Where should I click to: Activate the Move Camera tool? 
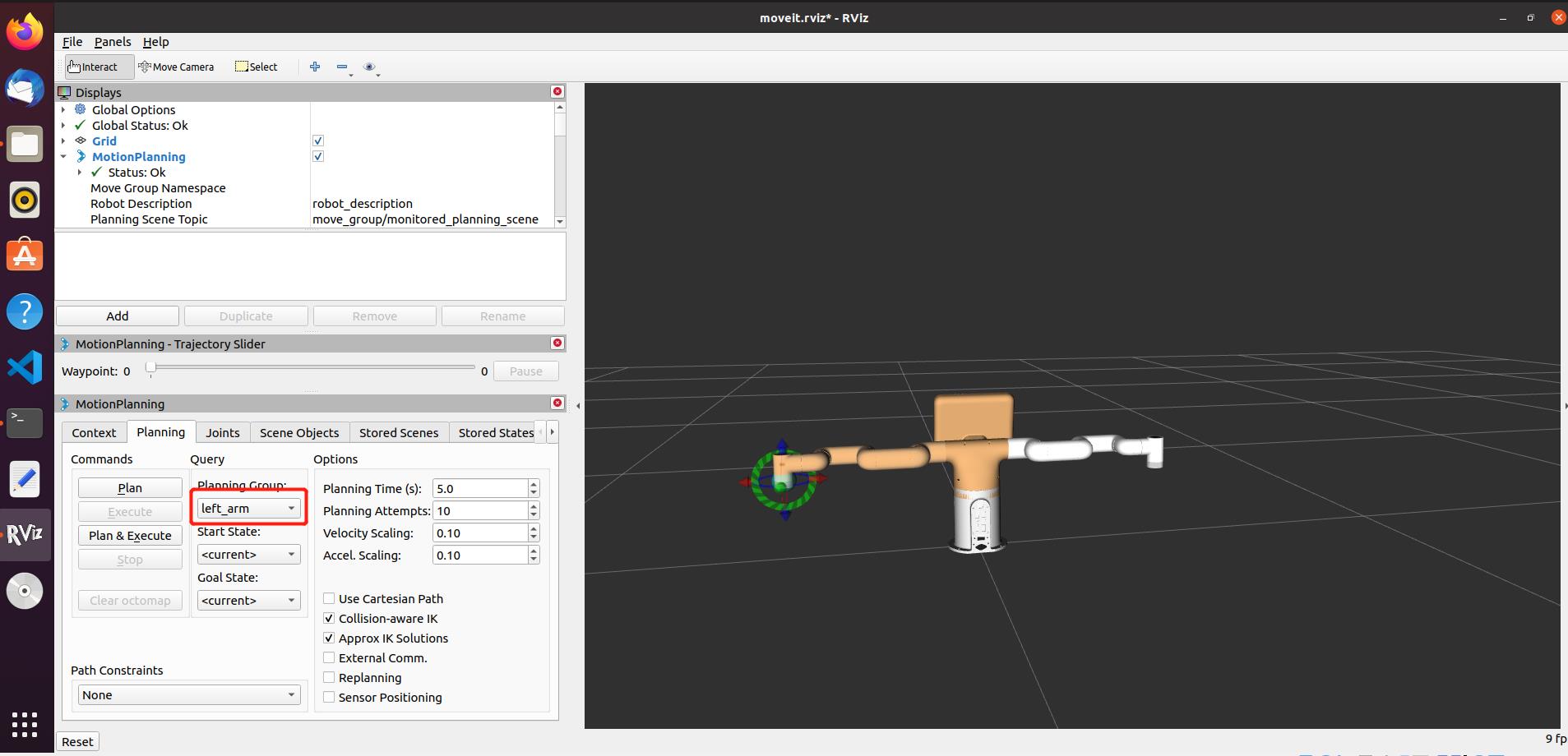tap(176, 67)
